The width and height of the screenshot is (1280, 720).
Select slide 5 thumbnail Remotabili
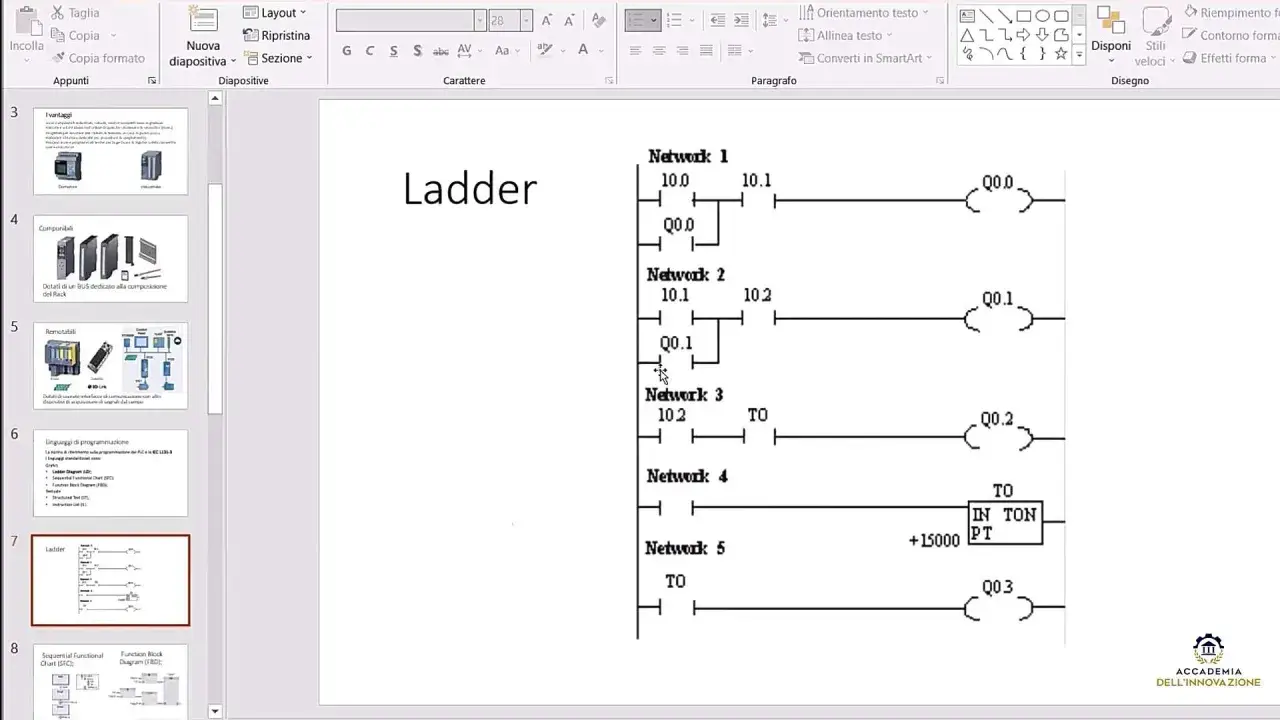110,365
